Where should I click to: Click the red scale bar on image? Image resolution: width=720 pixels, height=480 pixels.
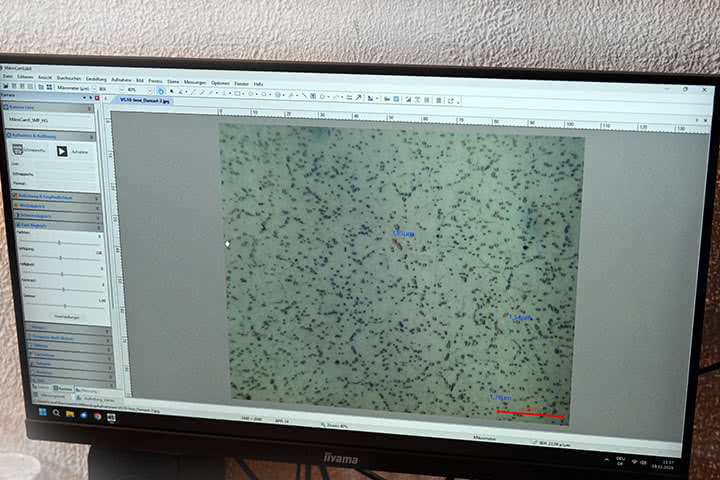click(x=530, y=413)
